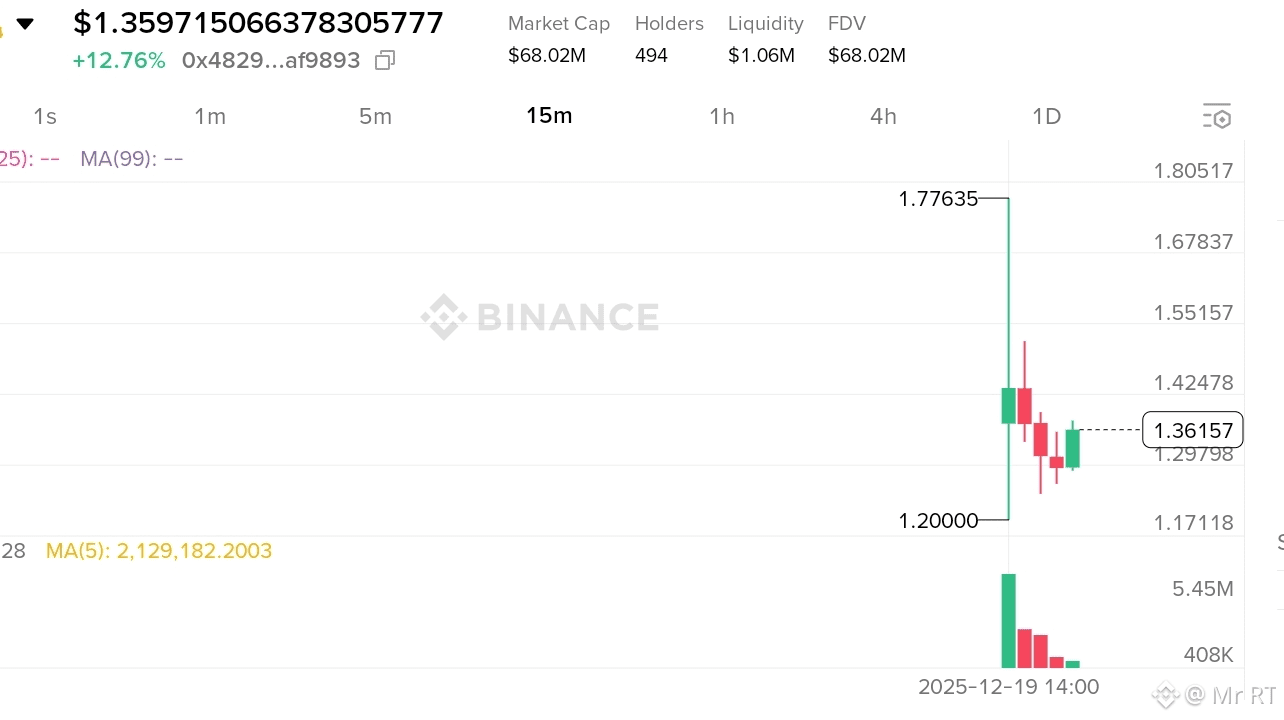Open the volume MA(5) indicator label
The image size is (1284, 720).
click(159, 551)
